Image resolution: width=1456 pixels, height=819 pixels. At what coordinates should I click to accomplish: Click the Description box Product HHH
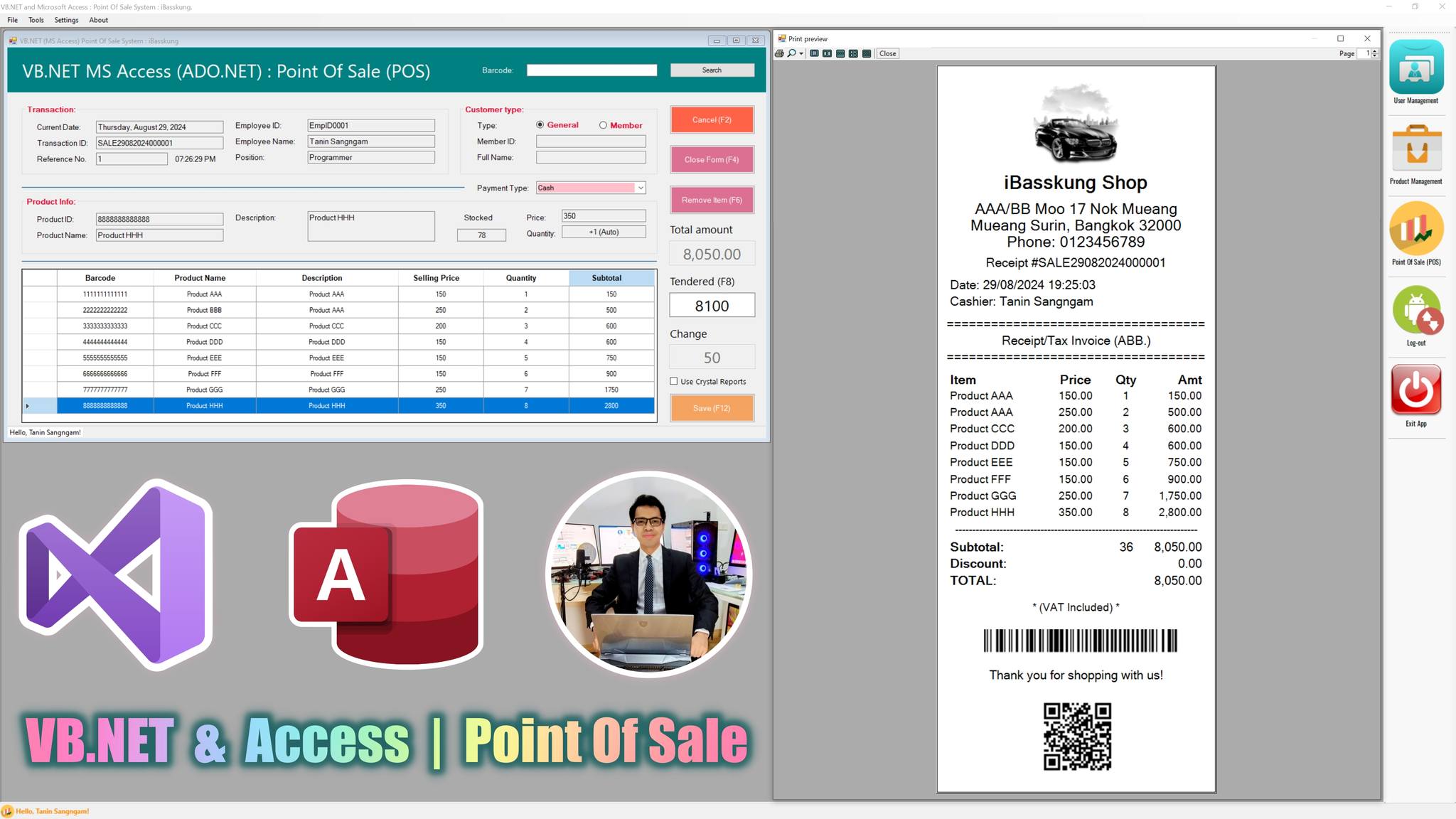[x=371, y=226]
